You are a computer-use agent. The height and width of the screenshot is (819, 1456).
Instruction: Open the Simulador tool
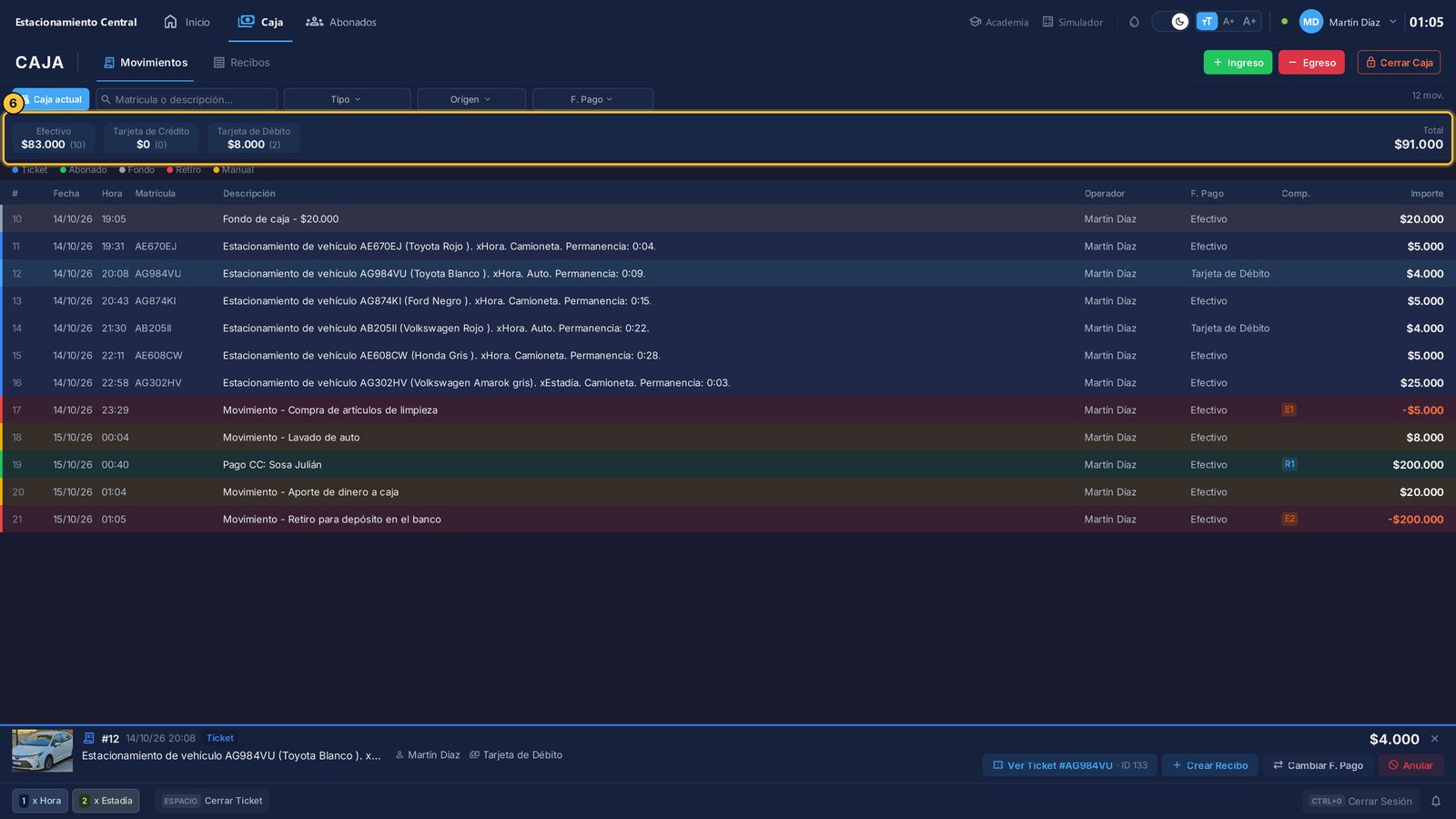(x=1072, y=22)
